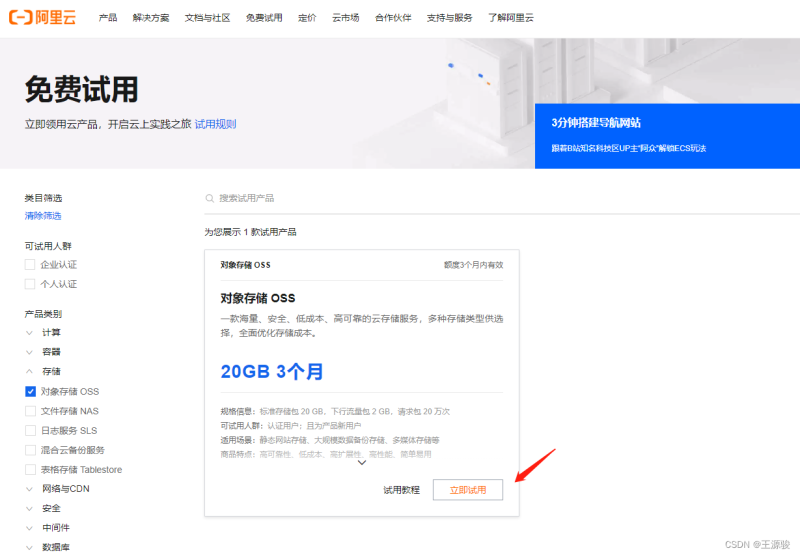Open the 免费试用 nav item
This screenshot has height=555, width=800.
[x=264, y=18]
